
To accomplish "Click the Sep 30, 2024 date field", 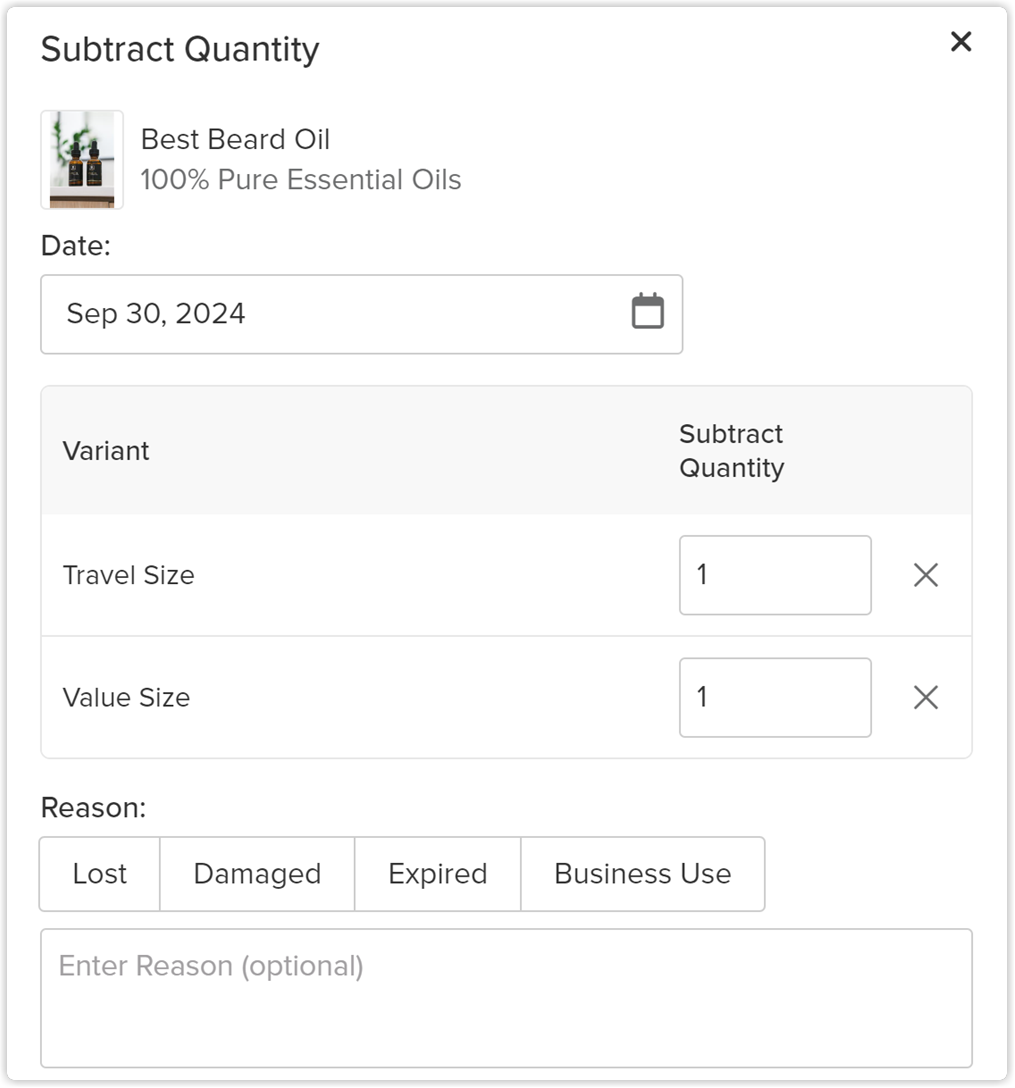I will click(340, 314).
